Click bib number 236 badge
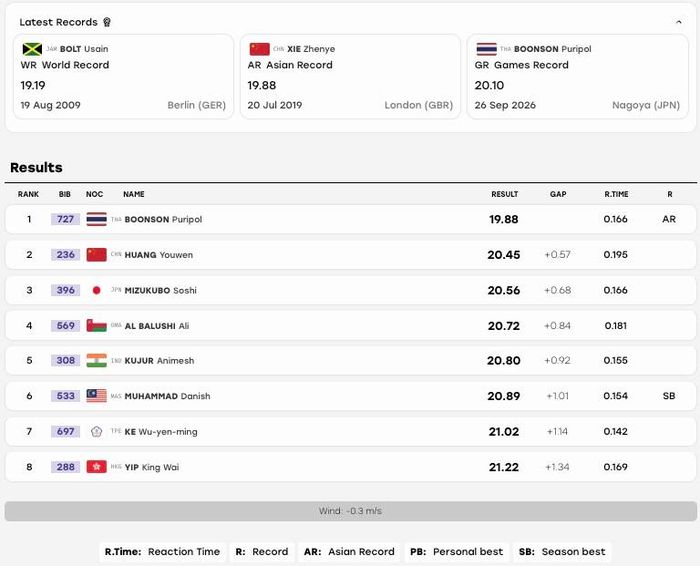 pos(65,254)
